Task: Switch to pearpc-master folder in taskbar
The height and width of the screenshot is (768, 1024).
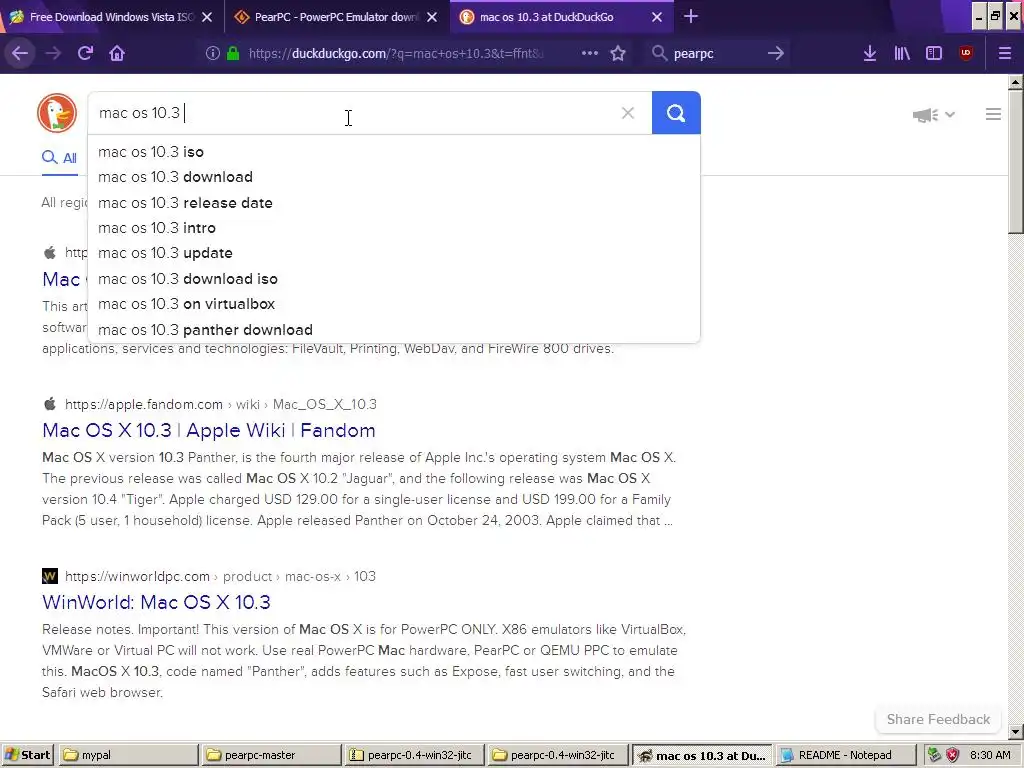Action: [x=271, y=756]
